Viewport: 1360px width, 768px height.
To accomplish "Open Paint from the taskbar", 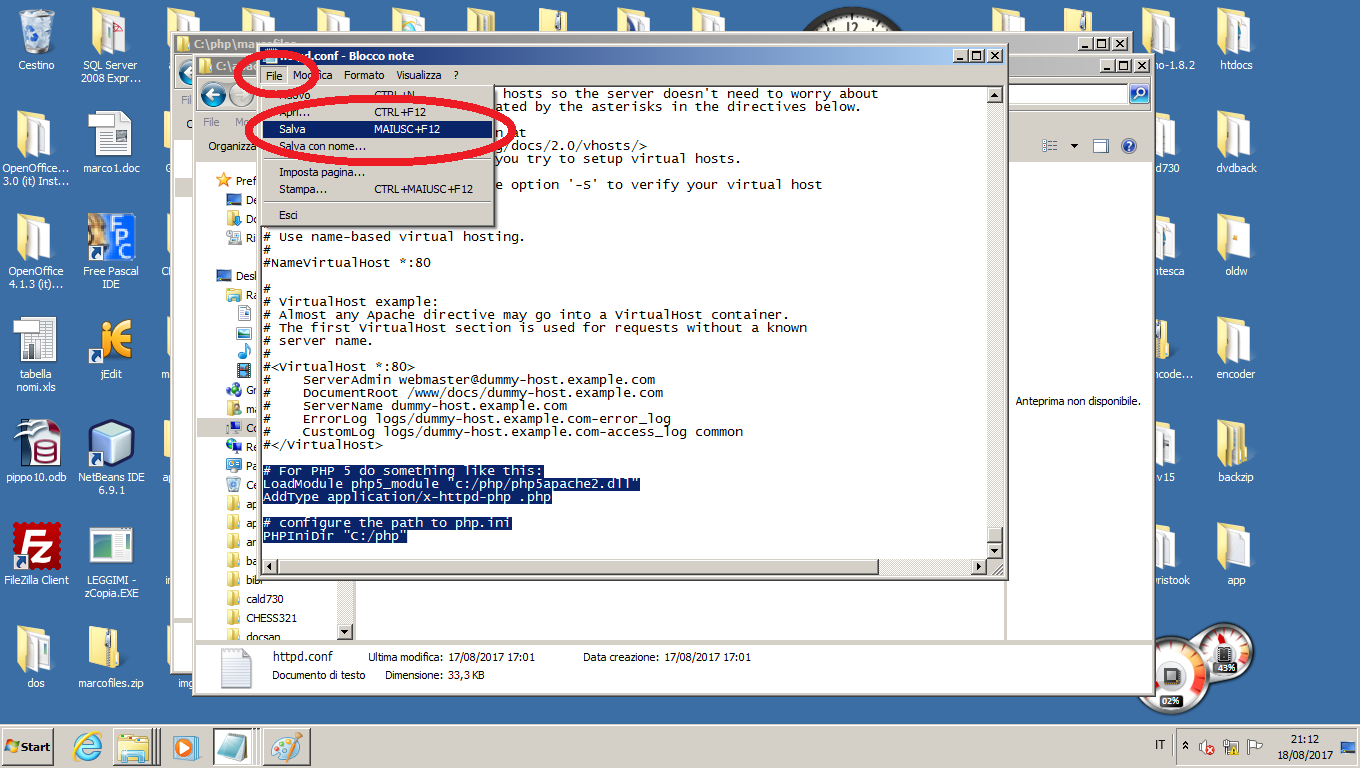I will 286,747.
